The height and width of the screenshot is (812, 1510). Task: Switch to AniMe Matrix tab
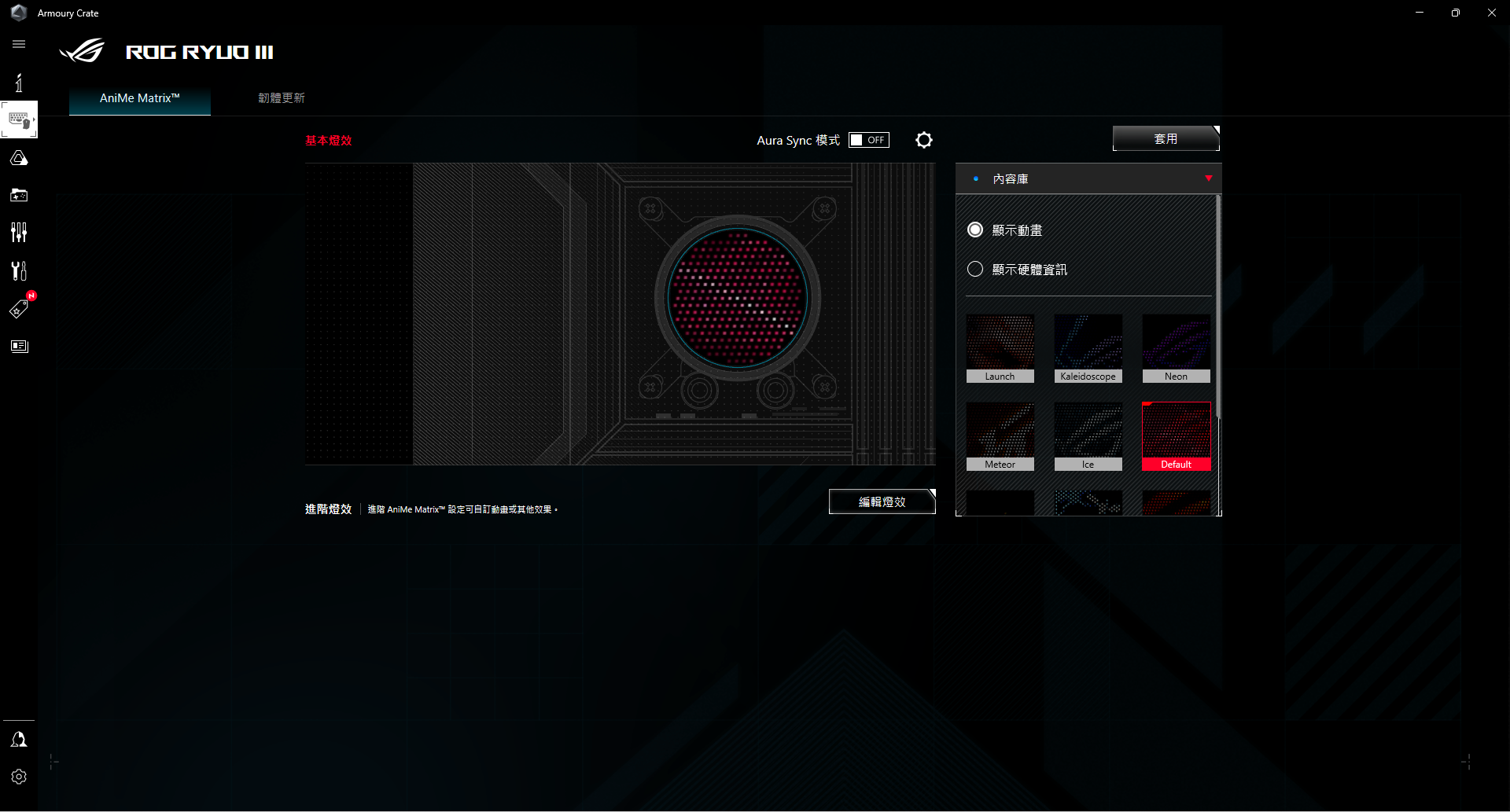point(140,98)
